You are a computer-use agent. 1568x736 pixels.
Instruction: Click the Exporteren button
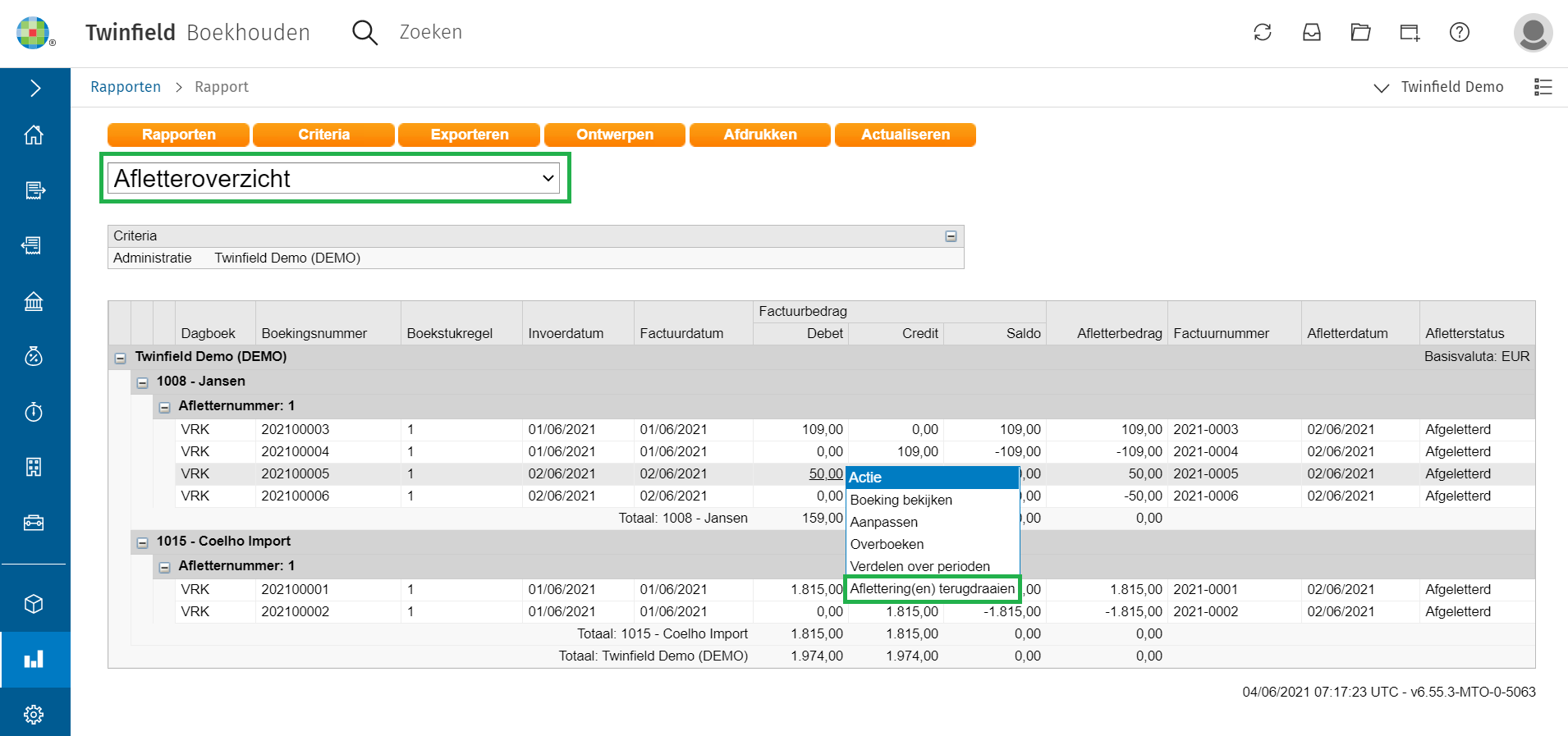coord(469,135)
